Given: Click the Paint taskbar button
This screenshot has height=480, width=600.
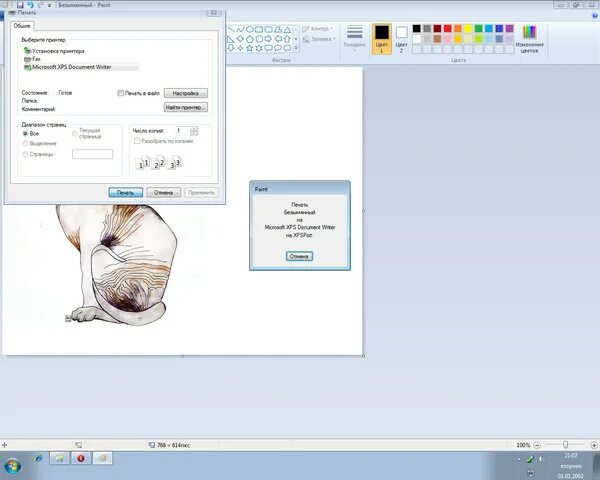Looking at the screenshot, I should tap(102, 458).
